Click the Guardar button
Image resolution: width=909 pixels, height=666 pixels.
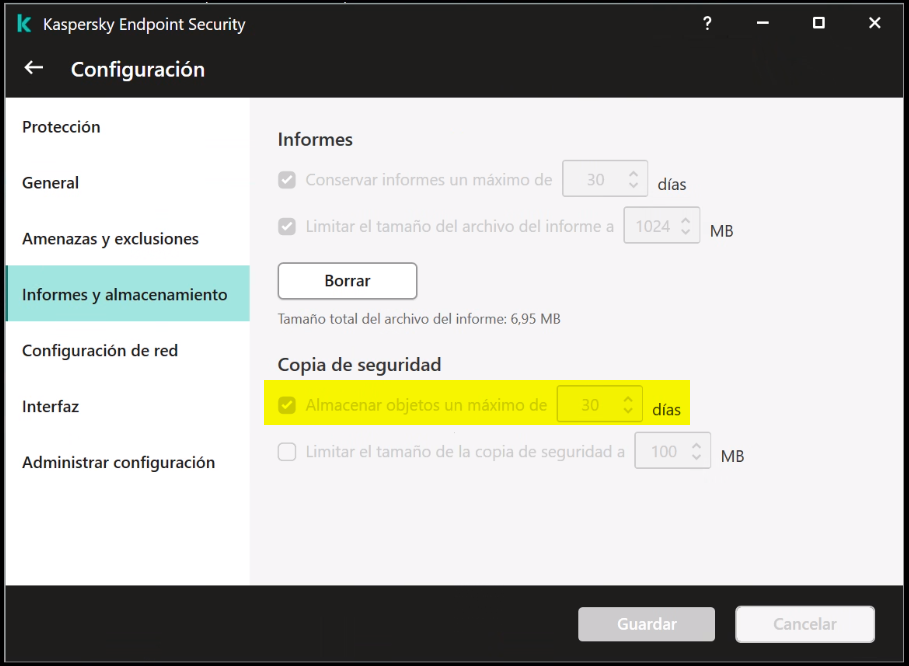coord(646,624)
